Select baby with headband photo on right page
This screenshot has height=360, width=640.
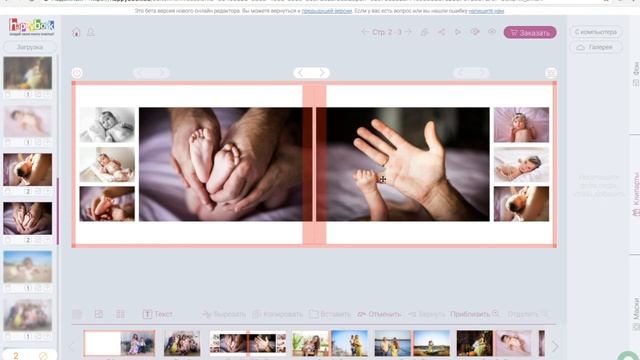(x=521, y=125)
